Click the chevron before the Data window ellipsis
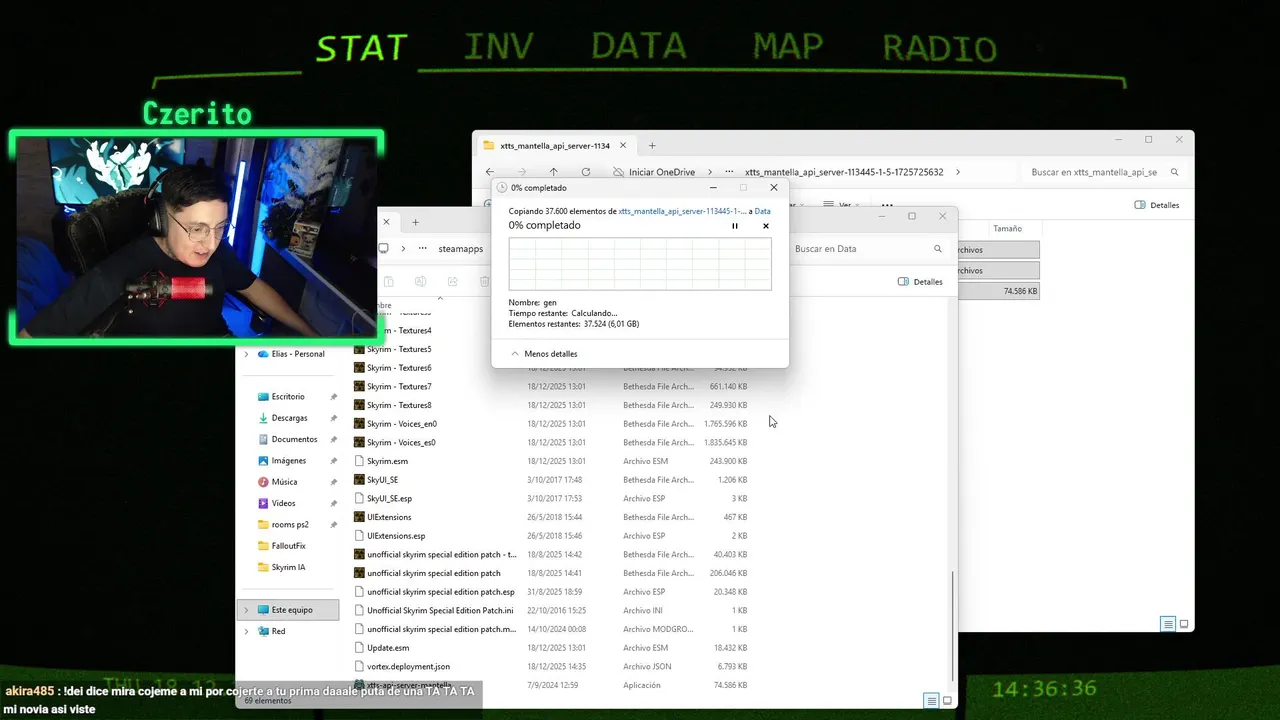The image size is (1280, 720). 403,249
